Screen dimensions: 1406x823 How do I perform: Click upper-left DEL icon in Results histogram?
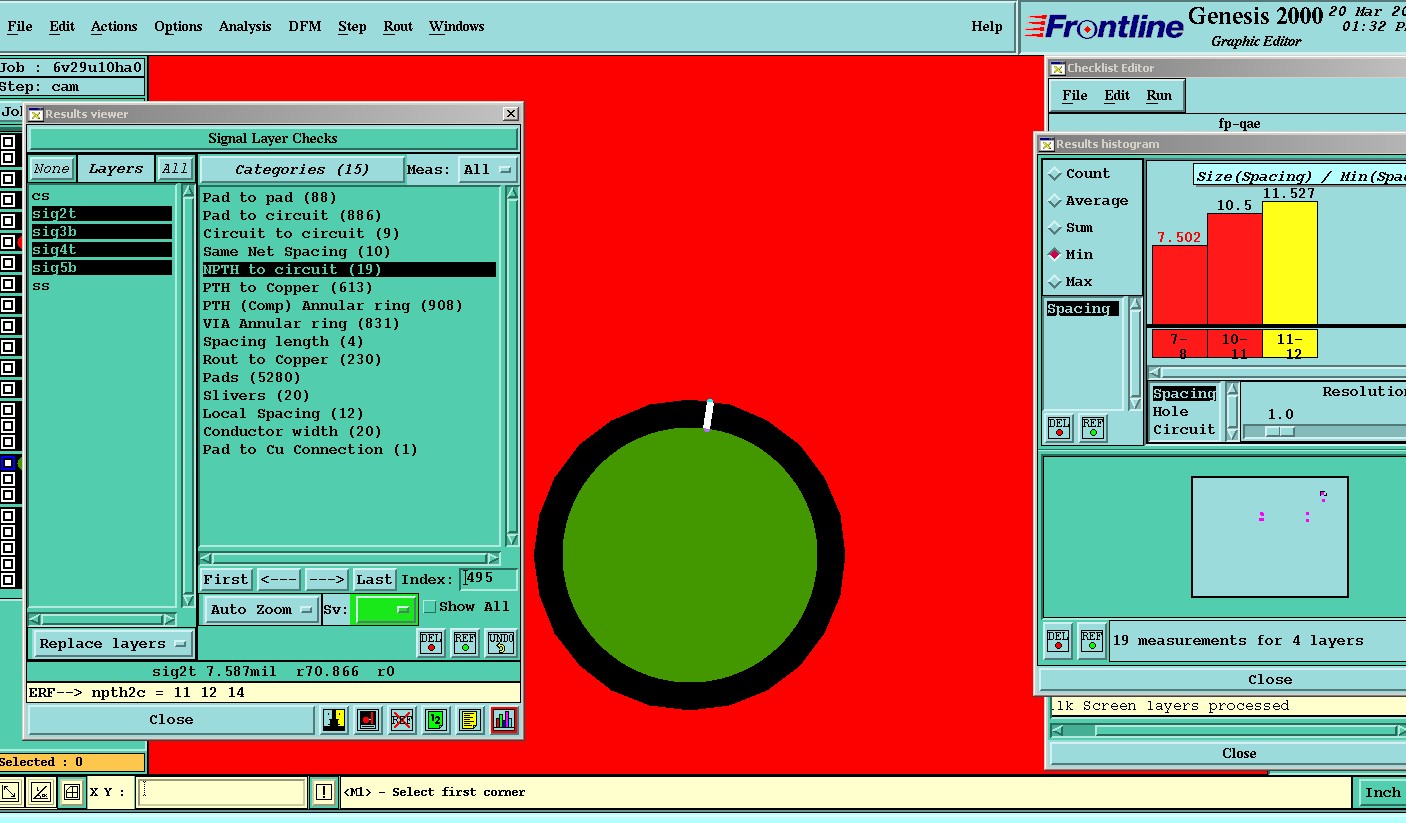[1059, 427]
